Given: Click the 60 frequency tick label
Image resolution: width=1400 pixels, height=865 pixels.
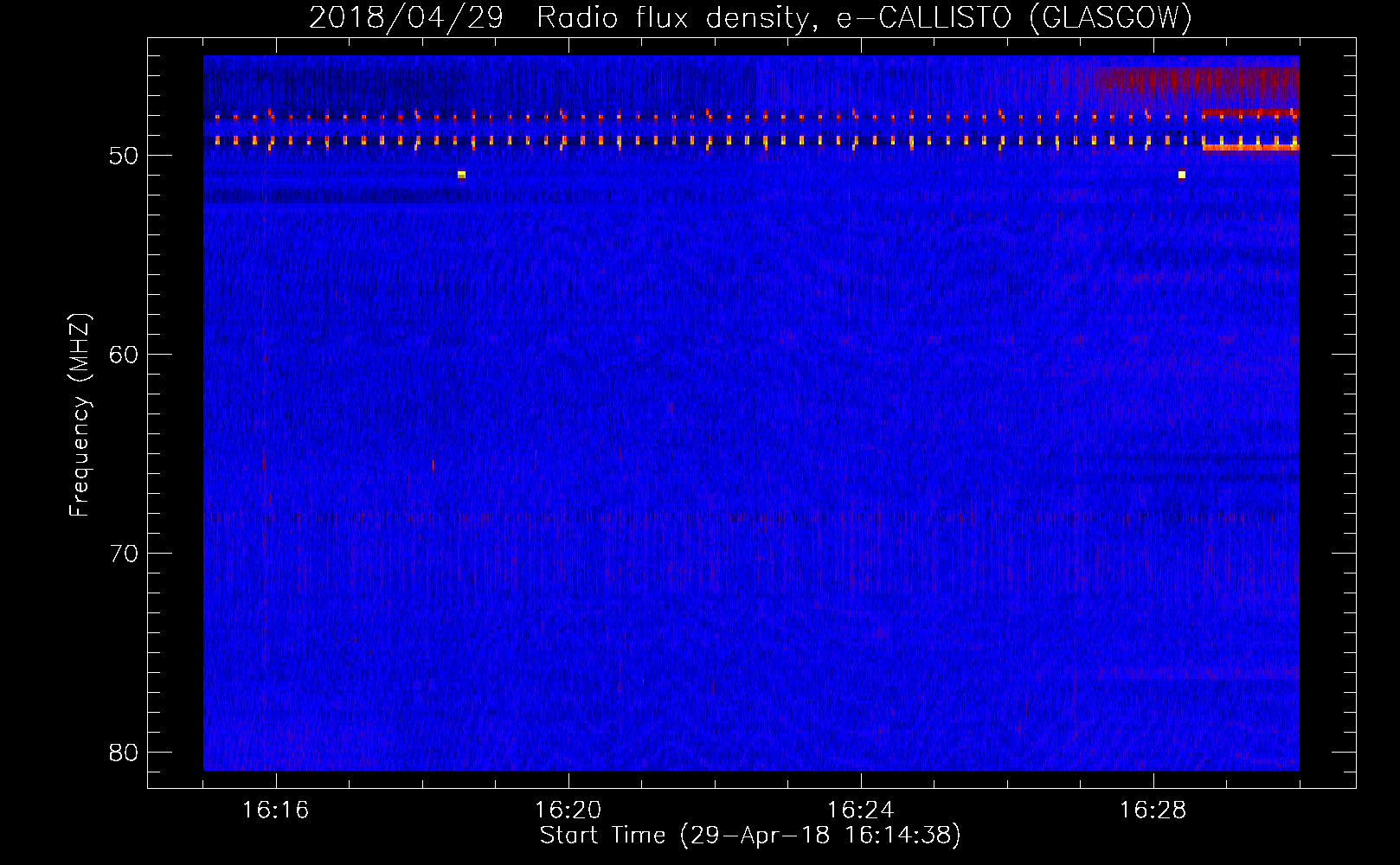Looking at the screenshot, I should click(x=124, y=355).
